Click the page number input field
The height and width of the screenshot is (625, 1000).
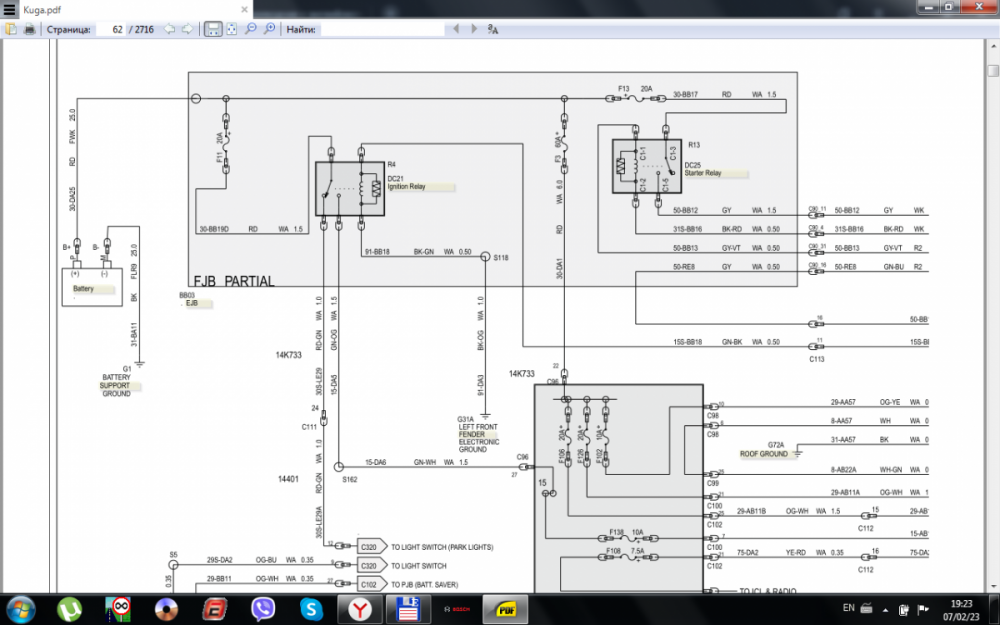[110, 29]
